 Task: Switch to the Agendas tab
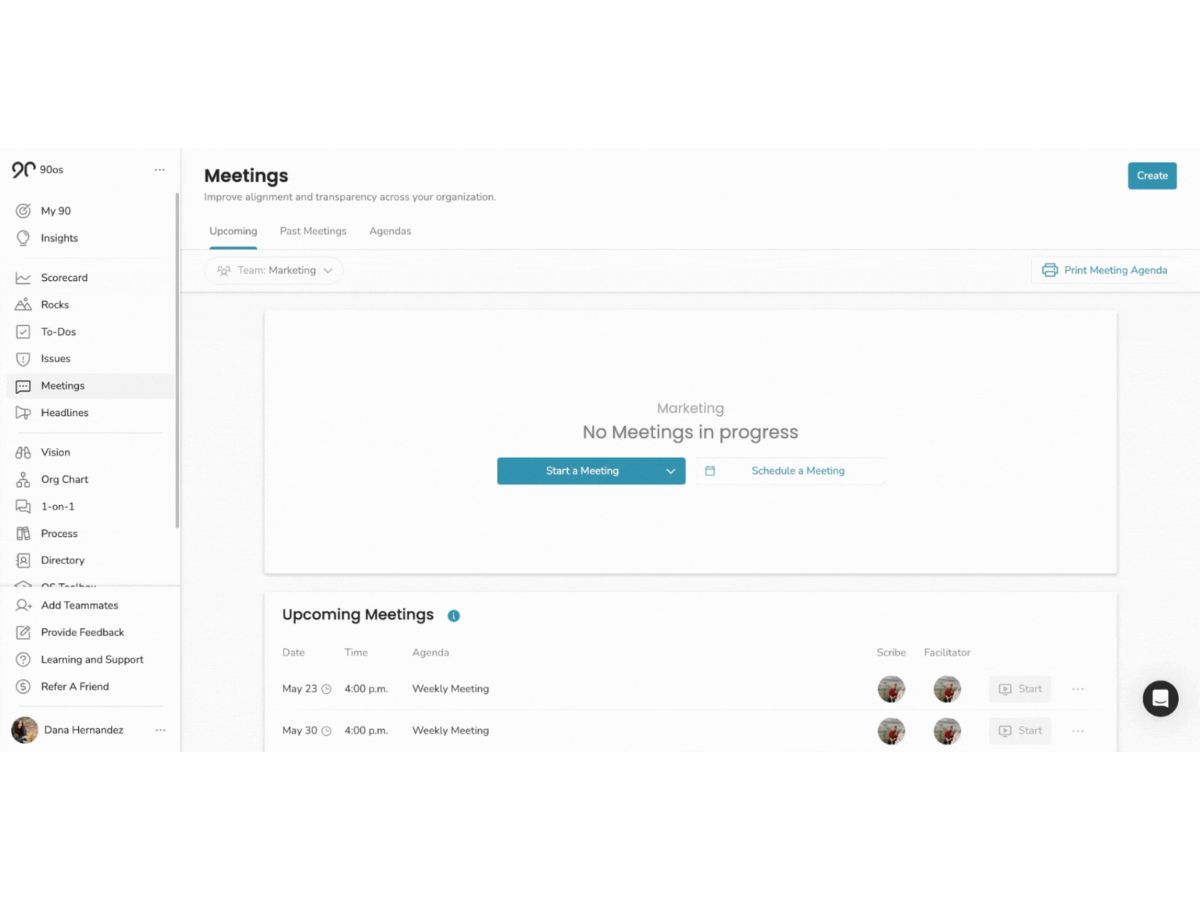[x=390, y=231]
